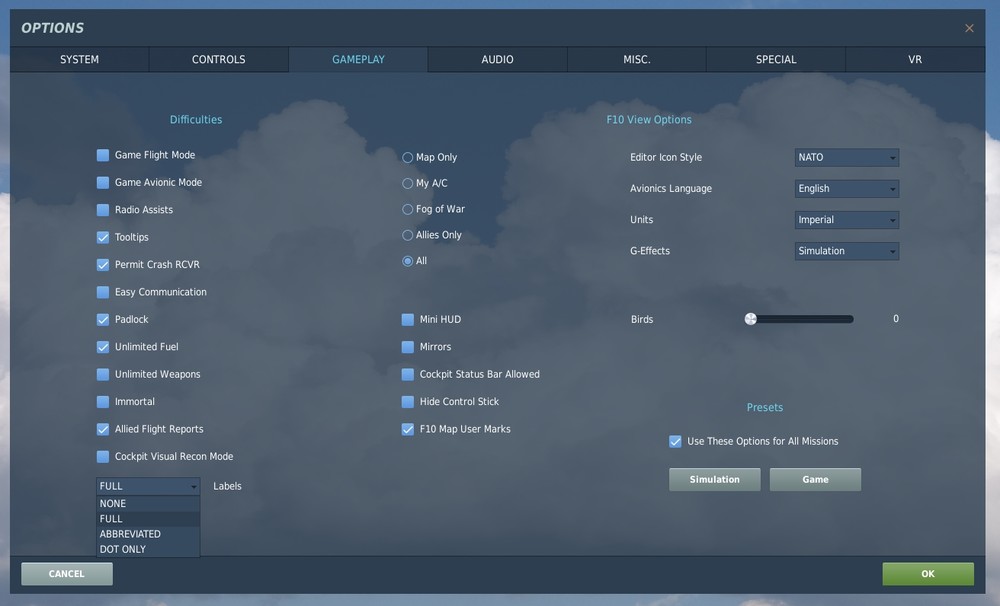Select the Map Only radio button
Screen dimensions: 1000x606
pyautogui.click(x=408, y=158)
